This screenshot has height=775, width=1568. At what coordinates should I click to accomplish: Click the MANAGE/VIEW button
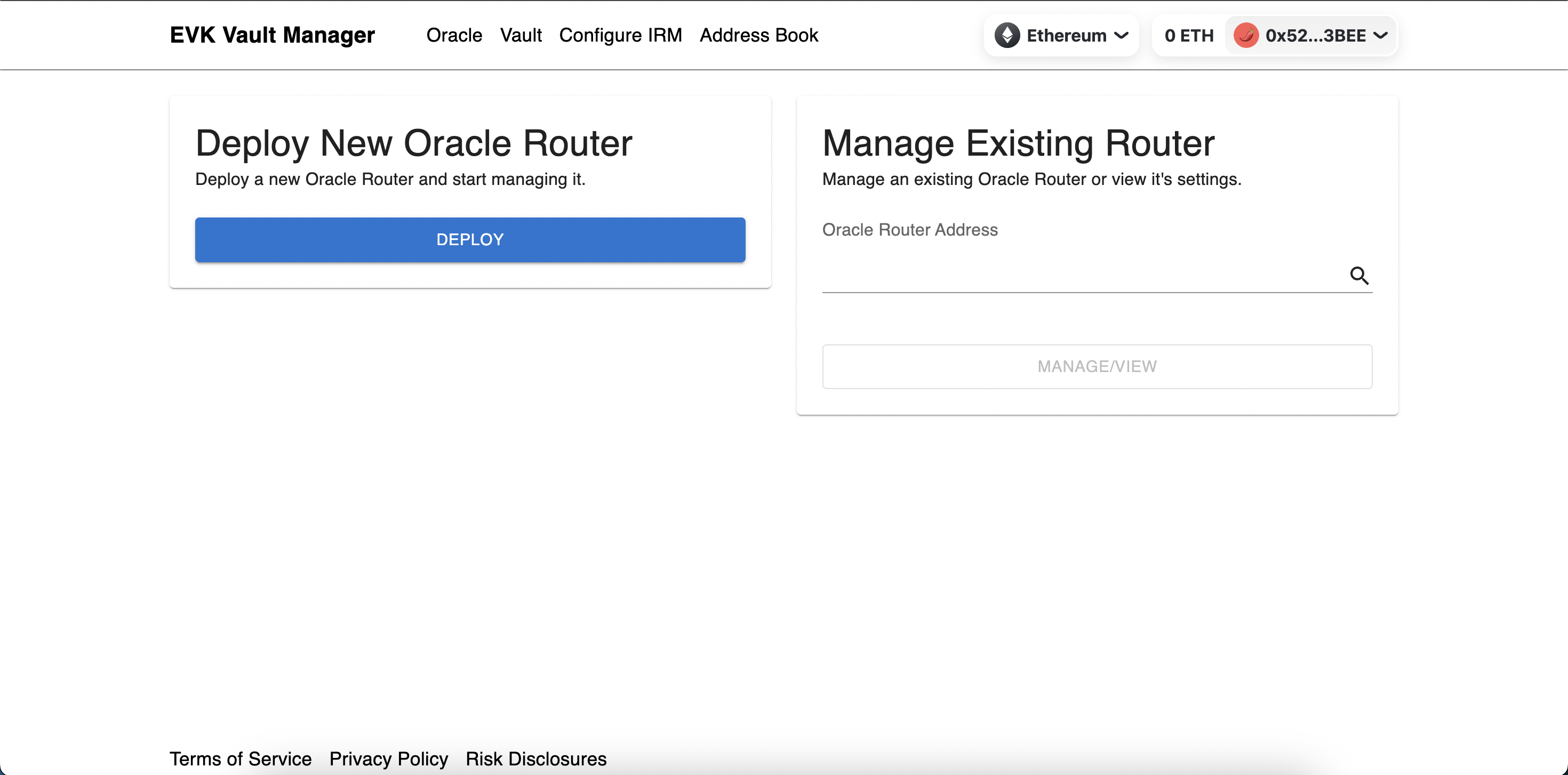[x=1097, y=367]
